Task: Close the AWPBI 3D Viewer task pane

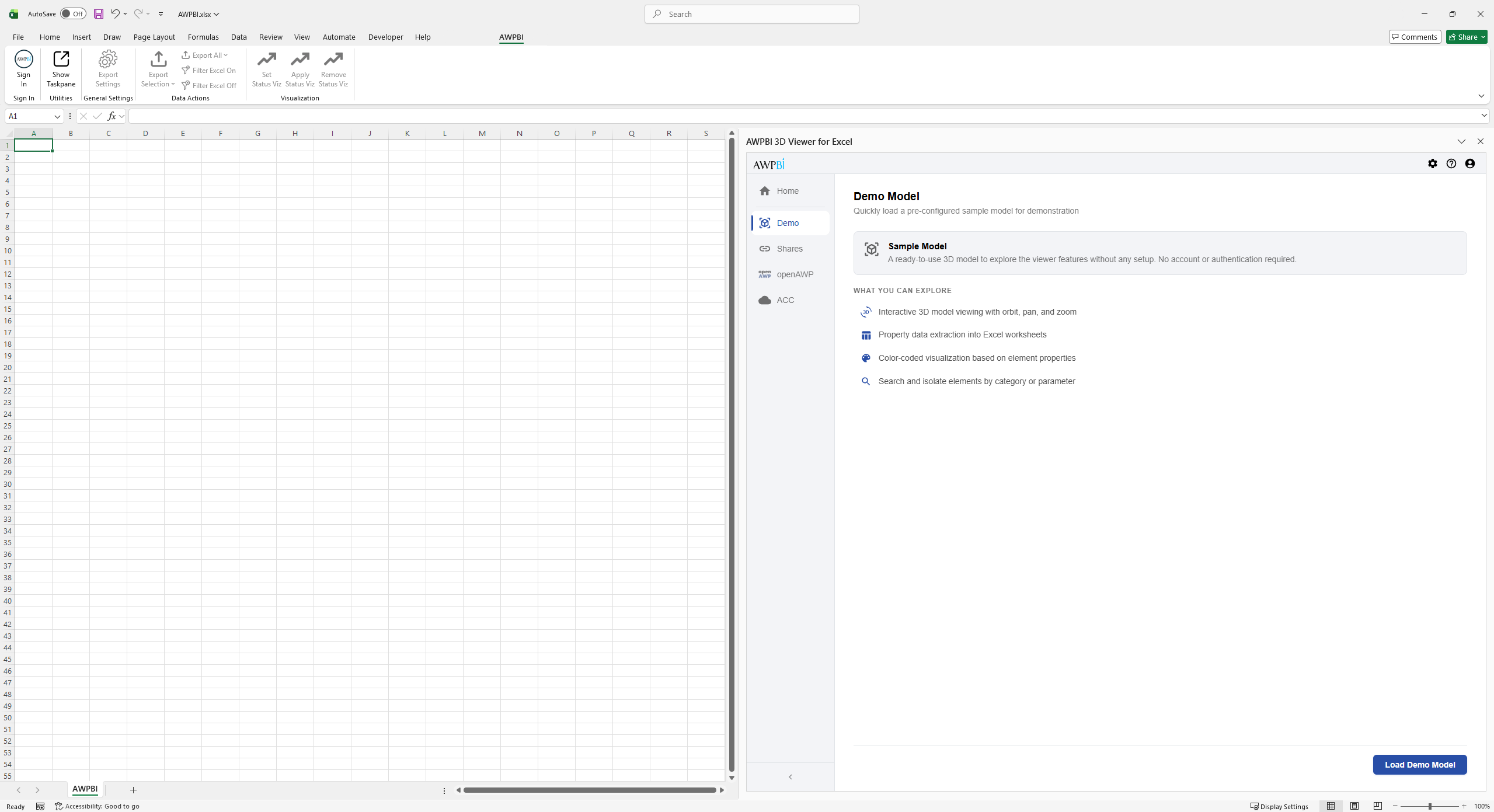Action: 1480,141
